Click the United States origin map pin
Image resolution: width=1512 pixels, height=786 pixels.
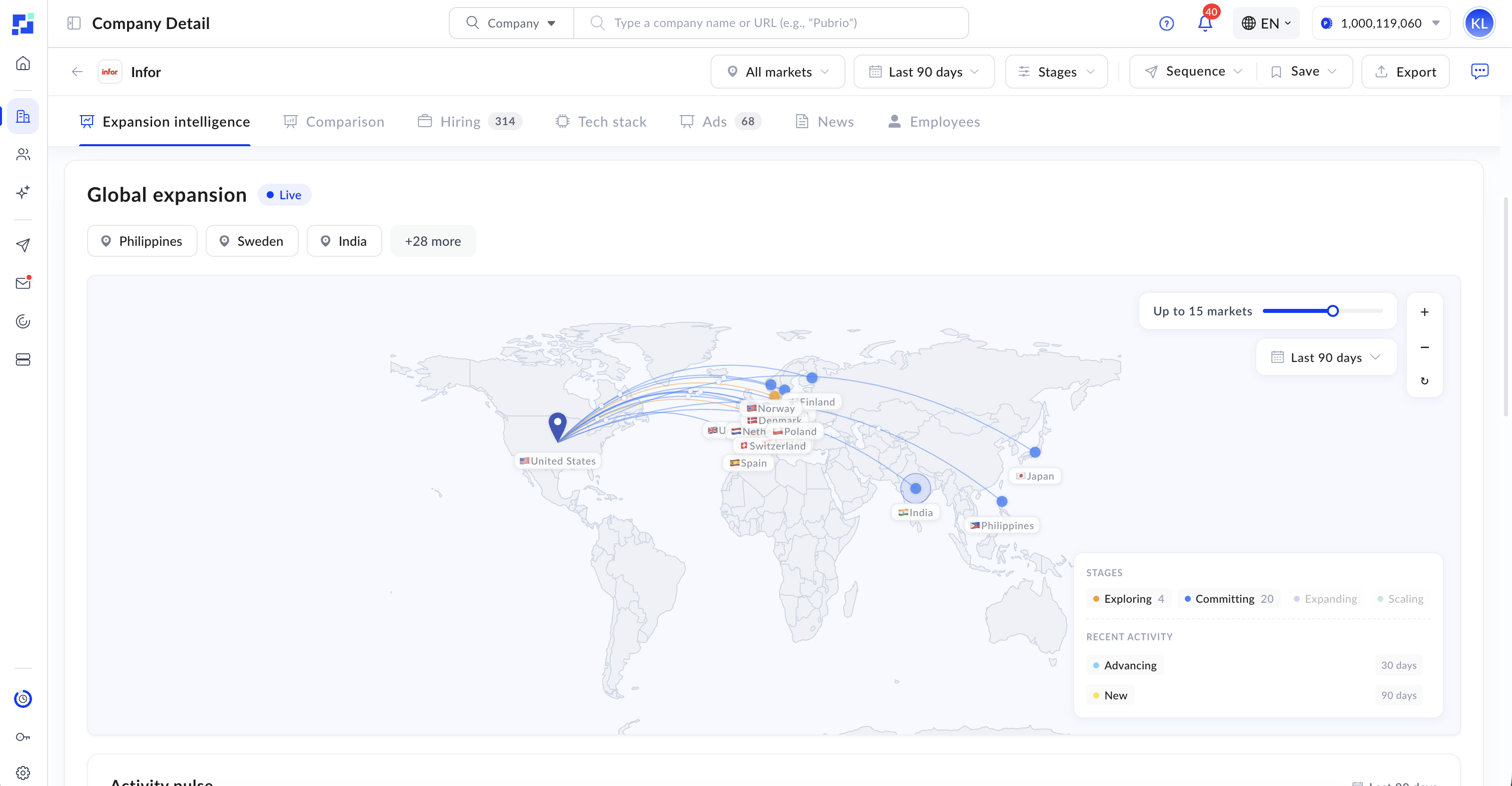[557, 427]
